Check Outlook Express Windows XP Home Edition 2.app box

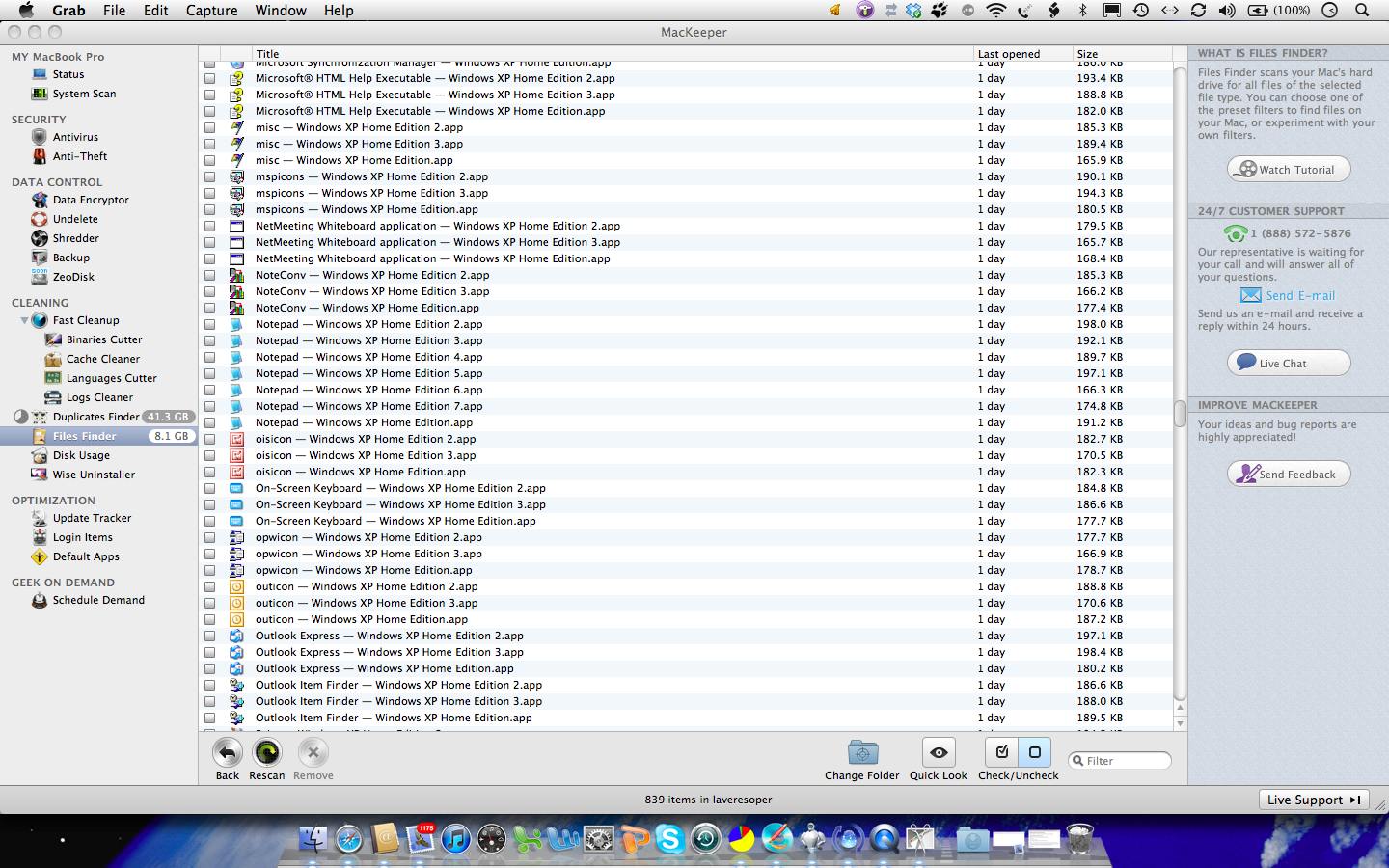tap(209, 636)
